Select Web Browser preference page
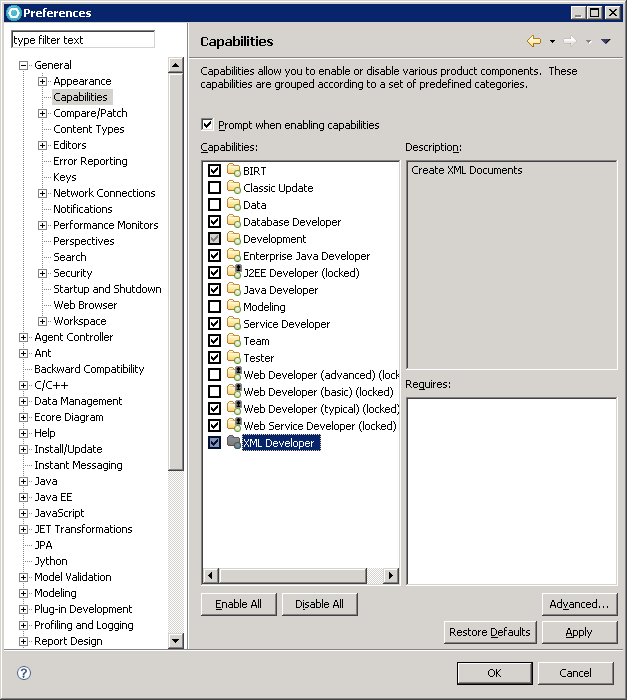The image size is (627, 700). click(x=85, y=305)
